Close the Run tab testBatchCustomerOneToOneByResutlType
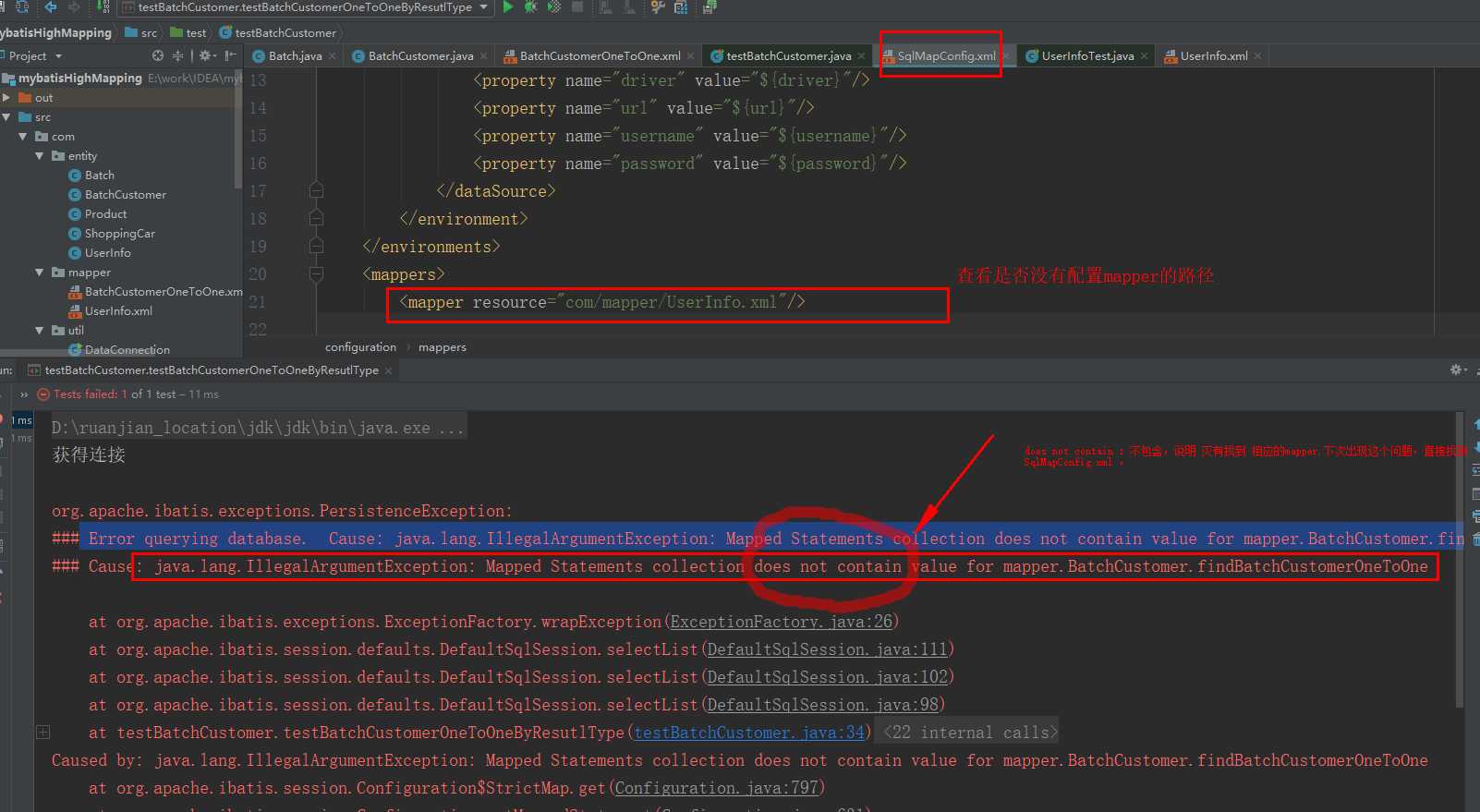The width and height of the screenshot is (1480, 812). [x=389, y=370]
